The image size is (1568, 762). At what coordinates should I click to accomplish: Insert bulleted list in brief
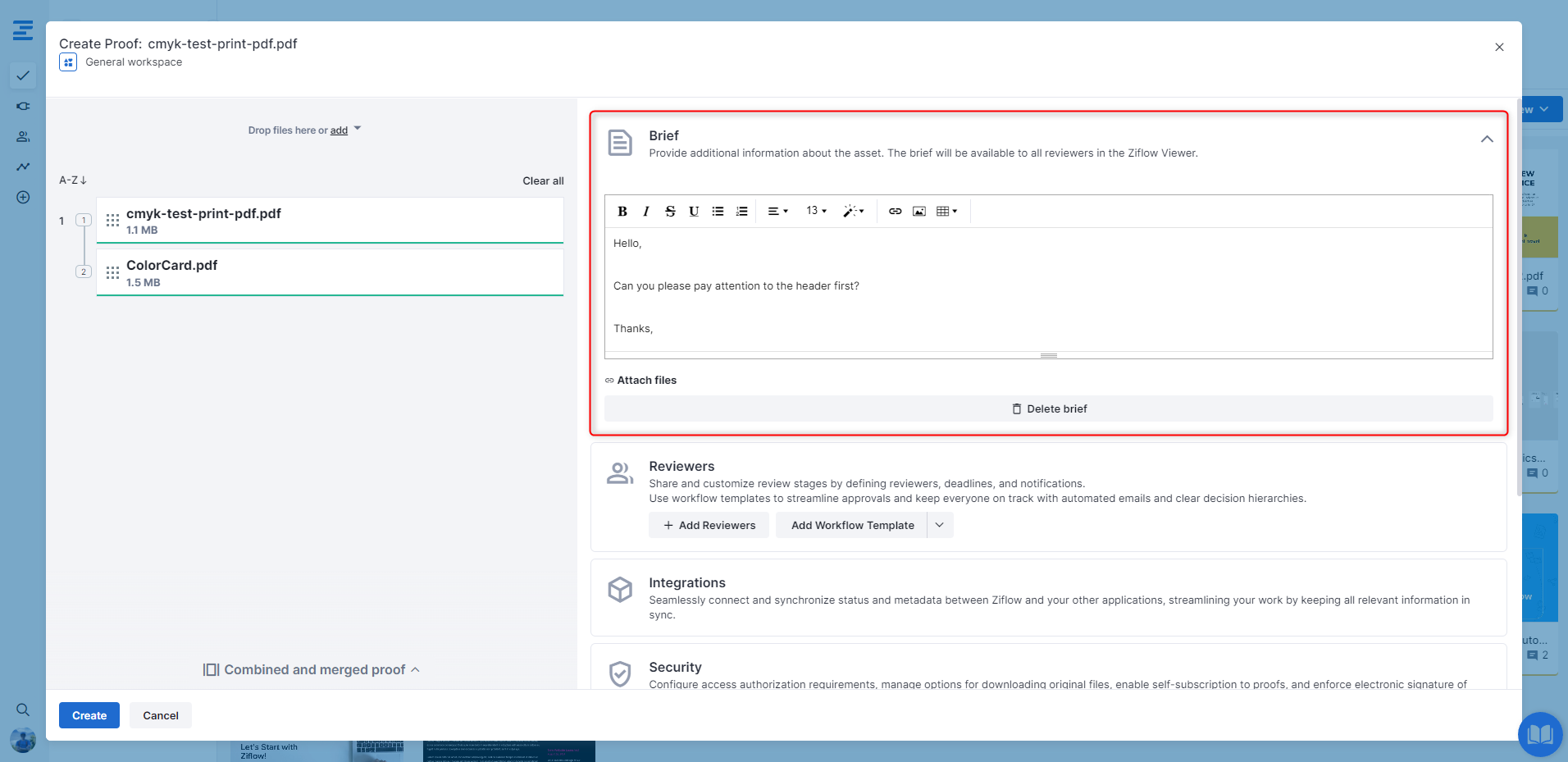[x=718, y=211]
